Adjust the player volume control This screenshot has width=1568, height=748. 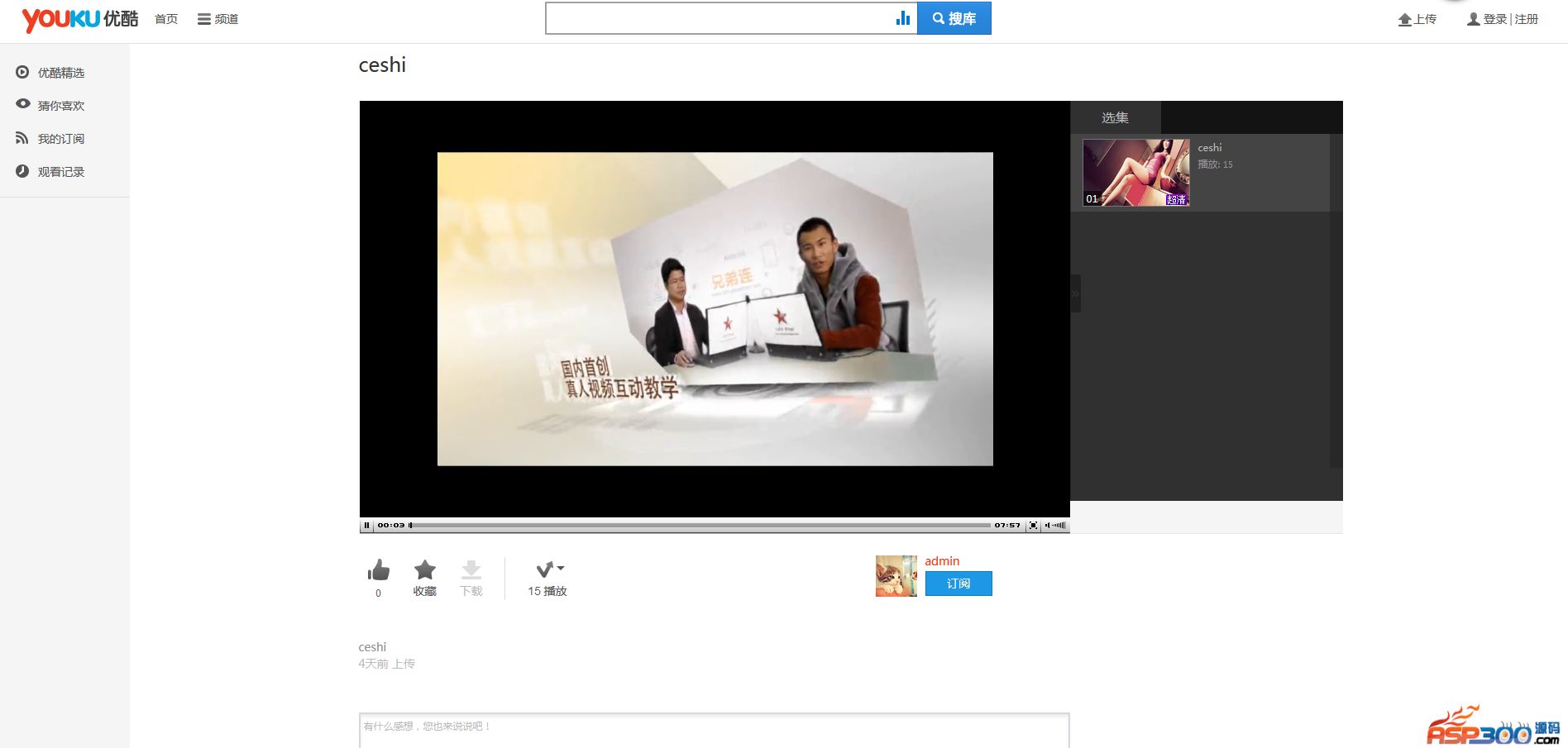tap(1056, 526)
